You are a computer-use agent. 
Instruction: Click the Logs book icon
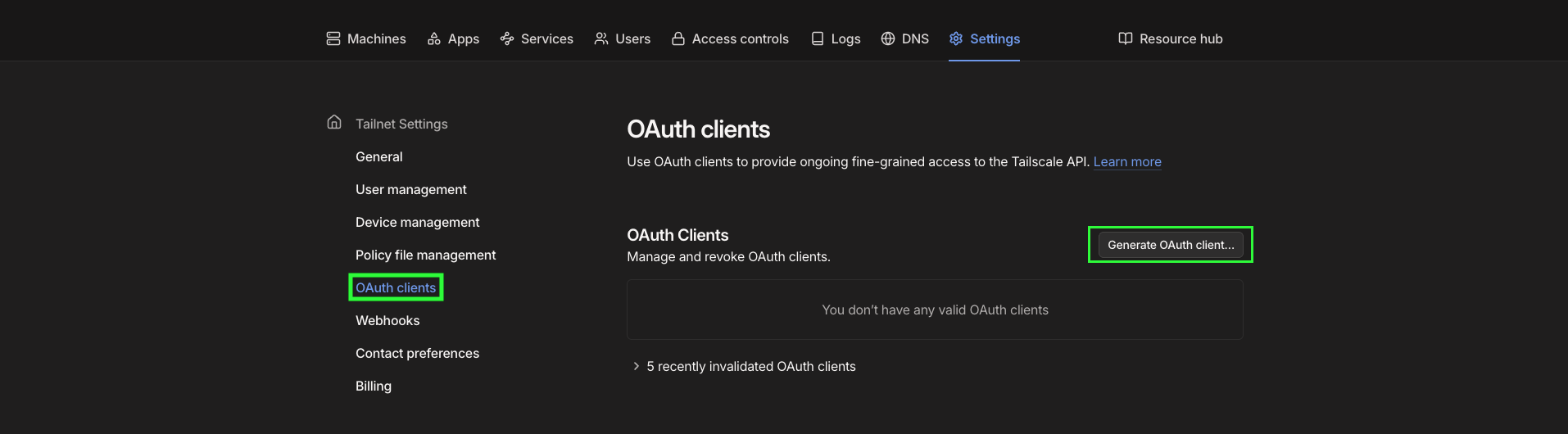[x=818, y=38]
